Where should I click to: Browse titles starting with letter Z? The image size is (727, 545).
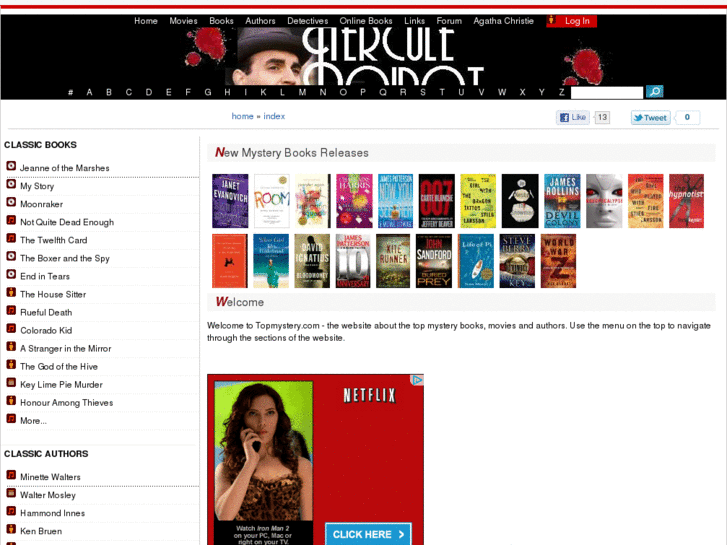pyautogui.click(x=561, y=92)
